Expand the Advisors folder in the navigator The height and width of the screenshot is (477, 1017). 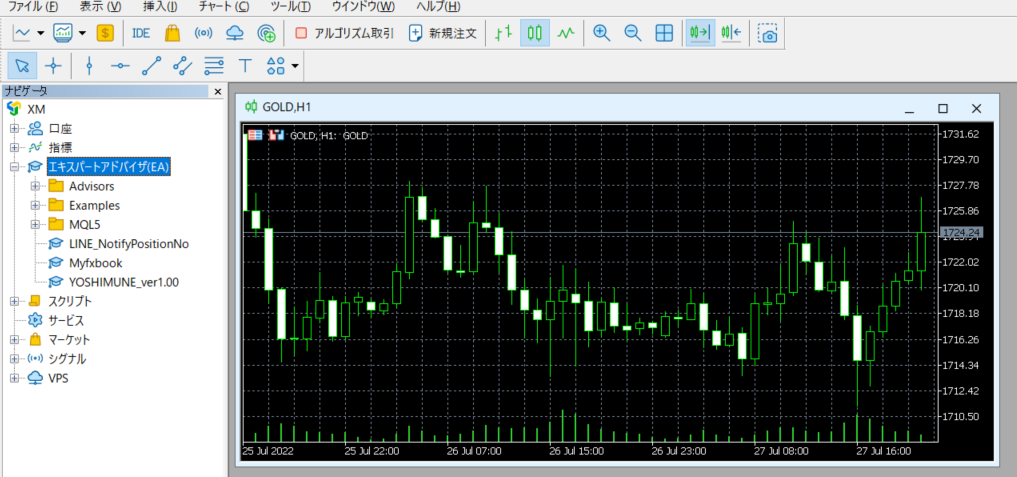pos(36,186)
